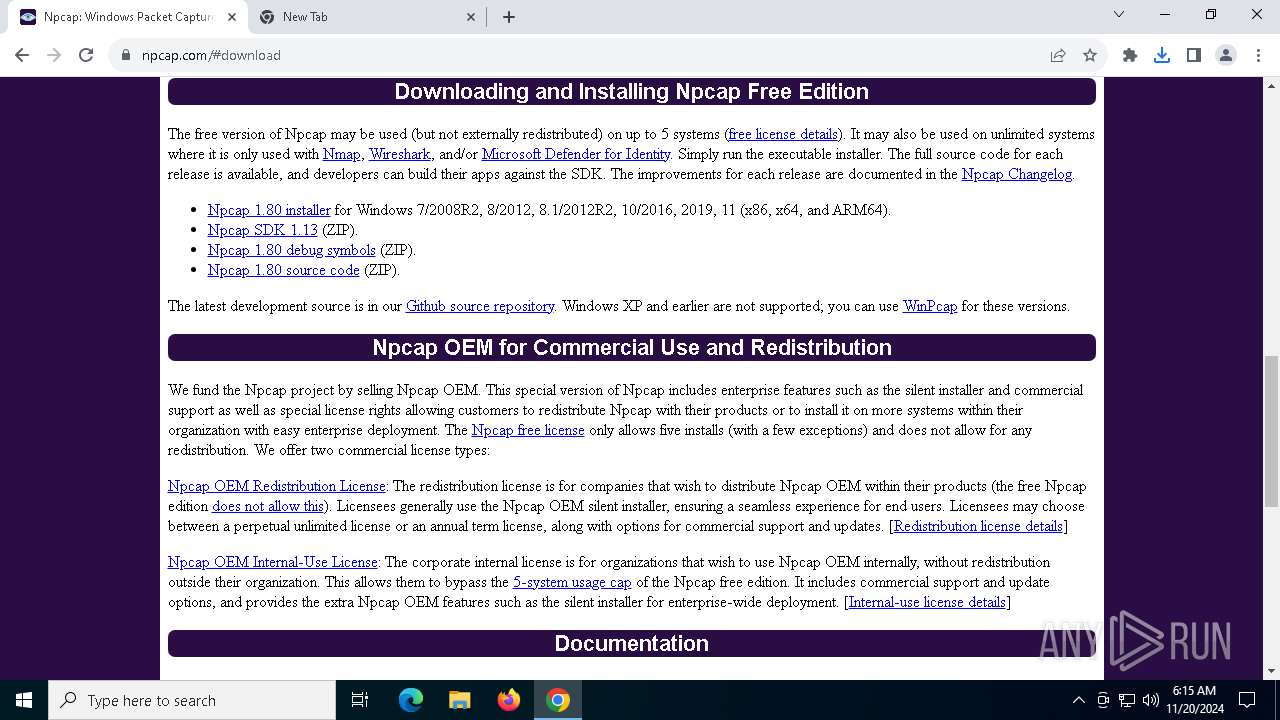Open Task View on taskbar
The image size is (1280, 720).
tap(360, 700)
